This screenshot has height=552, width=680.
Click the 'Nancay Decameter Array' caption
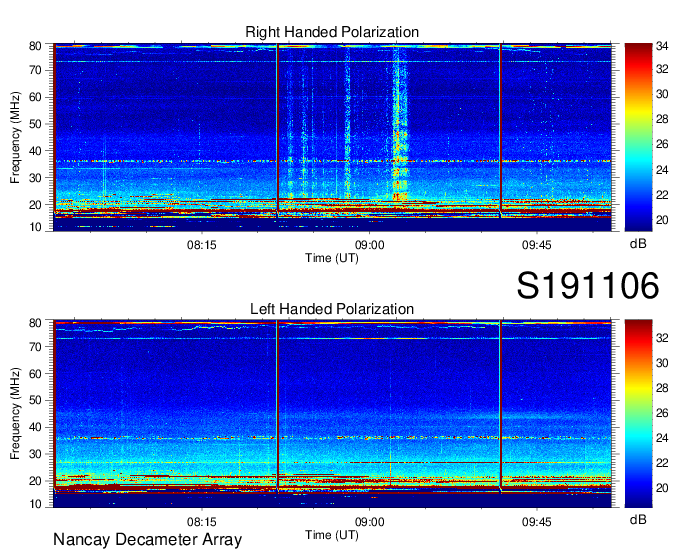tap(147, 540)
